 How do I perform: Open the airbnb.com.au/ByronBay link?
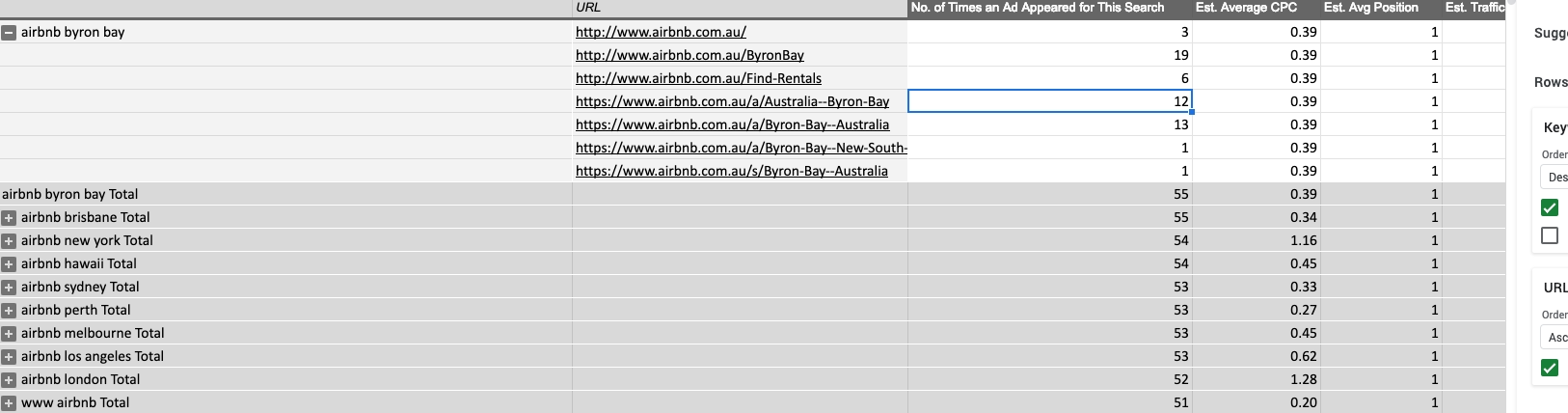pyautogui.click(x=689, y=55)
